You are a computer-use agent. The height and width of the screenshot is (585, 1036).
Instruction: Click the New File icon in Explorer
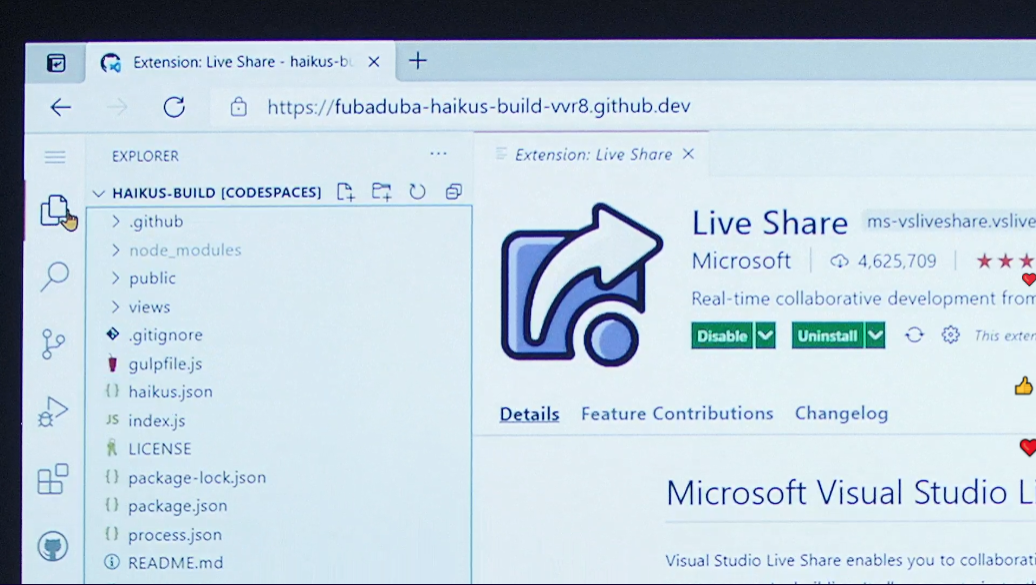click(x=346, y=192)
